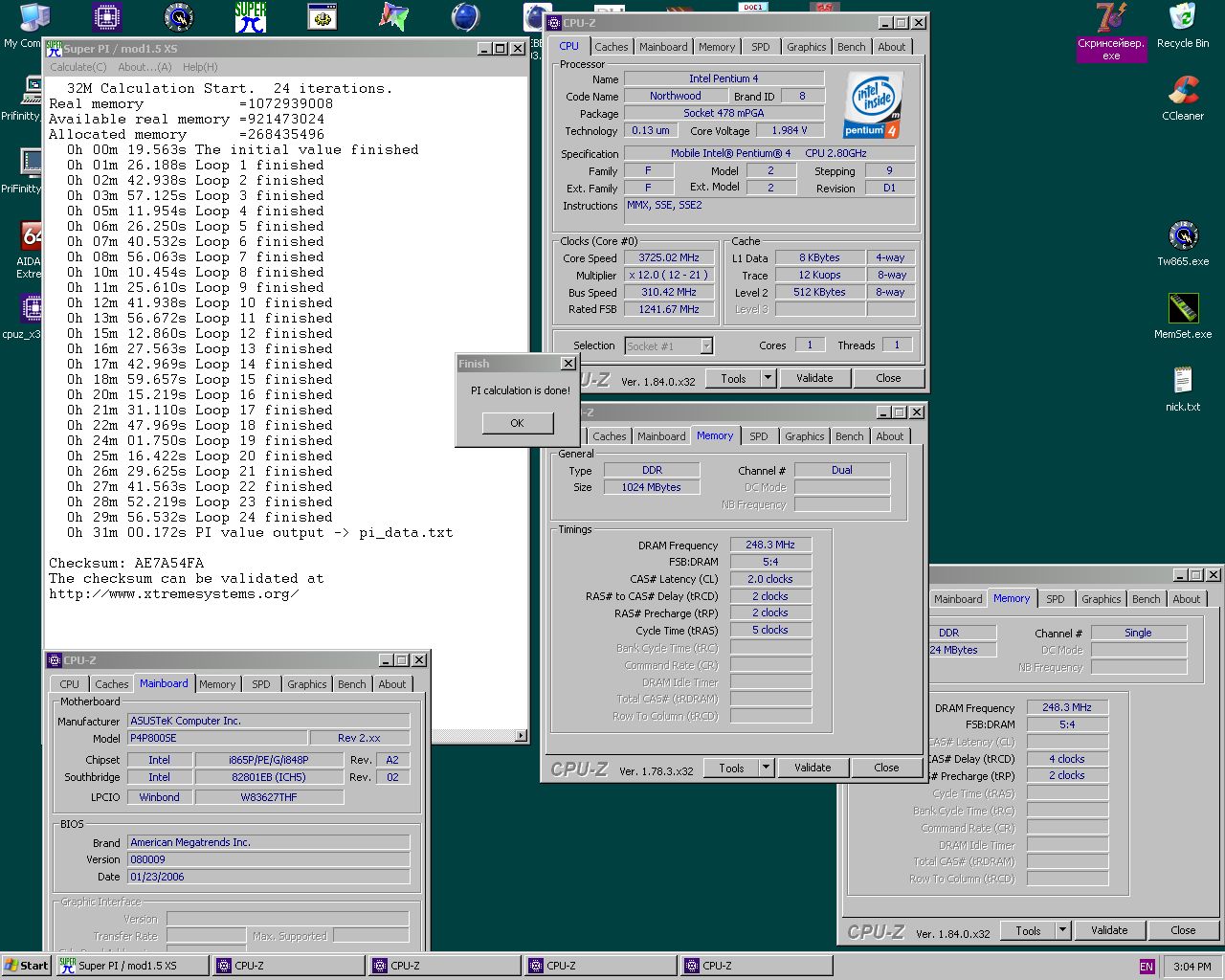Open the About...(A) menu in Super PI
Viewport: 1225px width, 980px height.
pos(145,67)
